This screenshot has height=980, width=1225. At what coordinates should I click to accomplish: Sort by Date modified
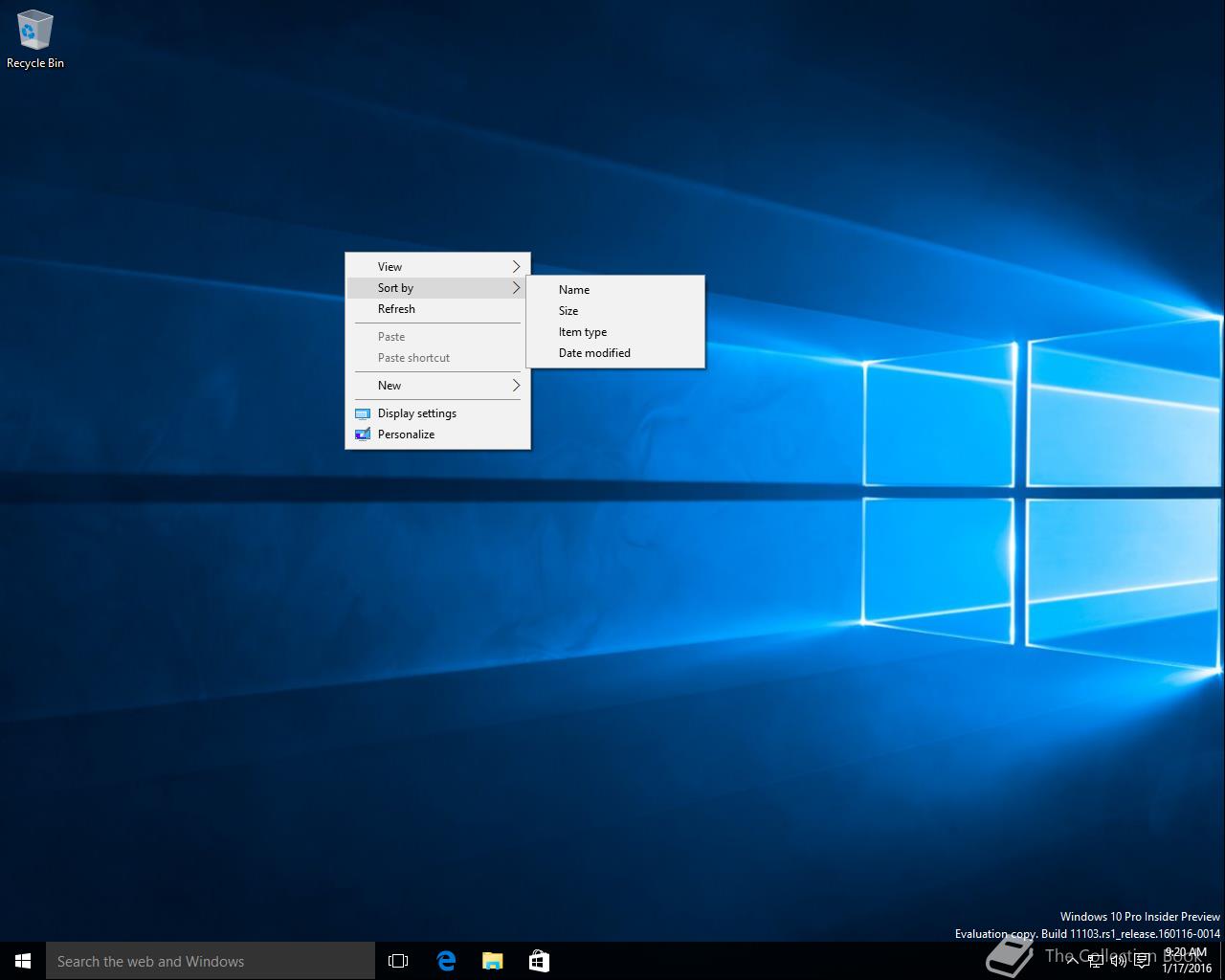click(x=594, y=353)
